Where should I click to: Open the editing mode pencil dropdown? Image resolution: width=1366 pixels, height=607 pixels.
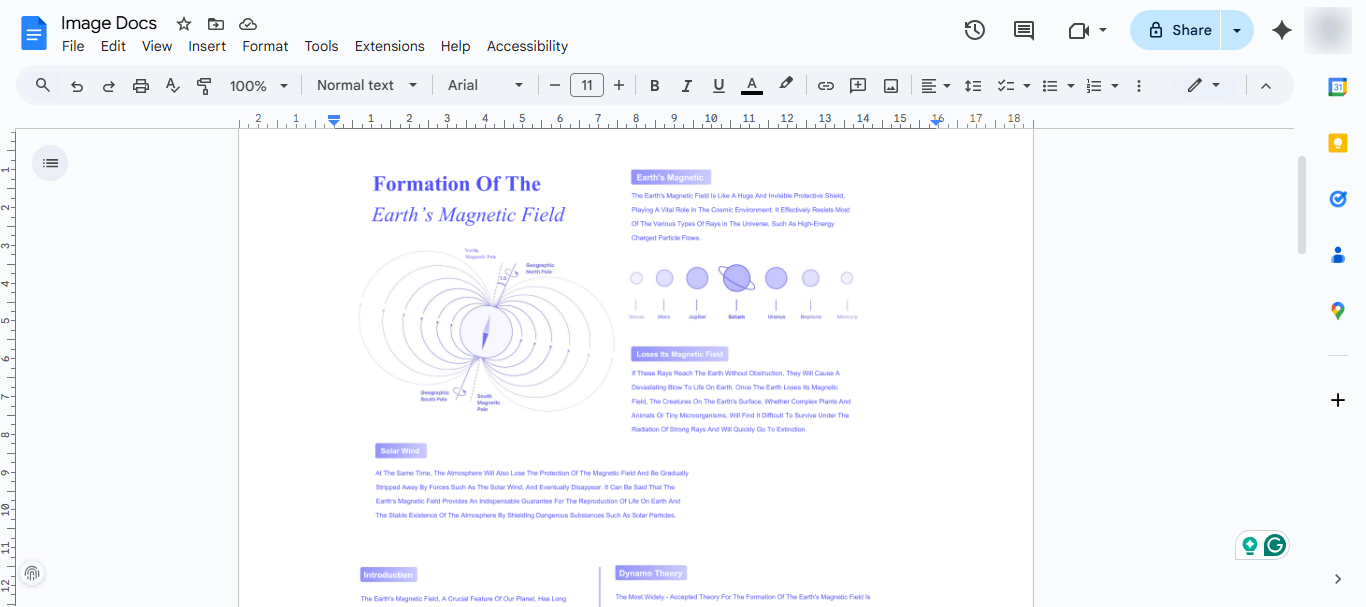coord(1203,86)
